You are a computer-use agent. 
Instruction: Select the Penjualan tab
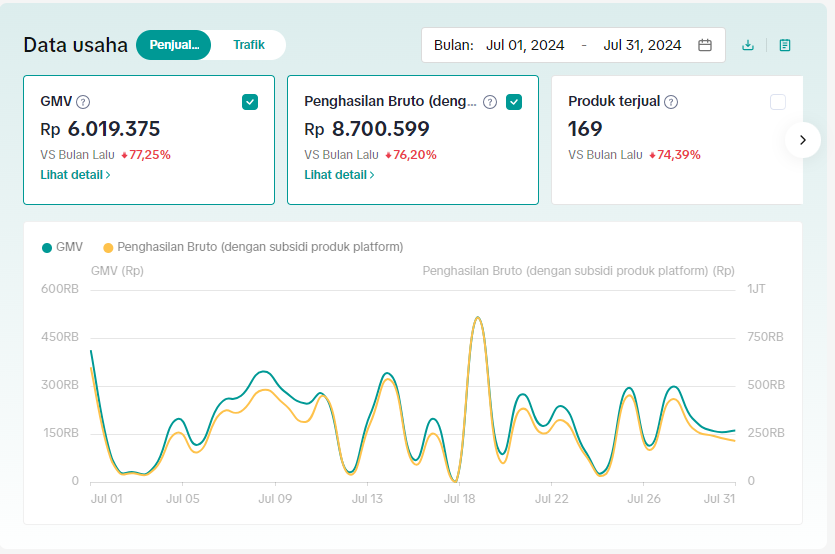click(174, 45)
